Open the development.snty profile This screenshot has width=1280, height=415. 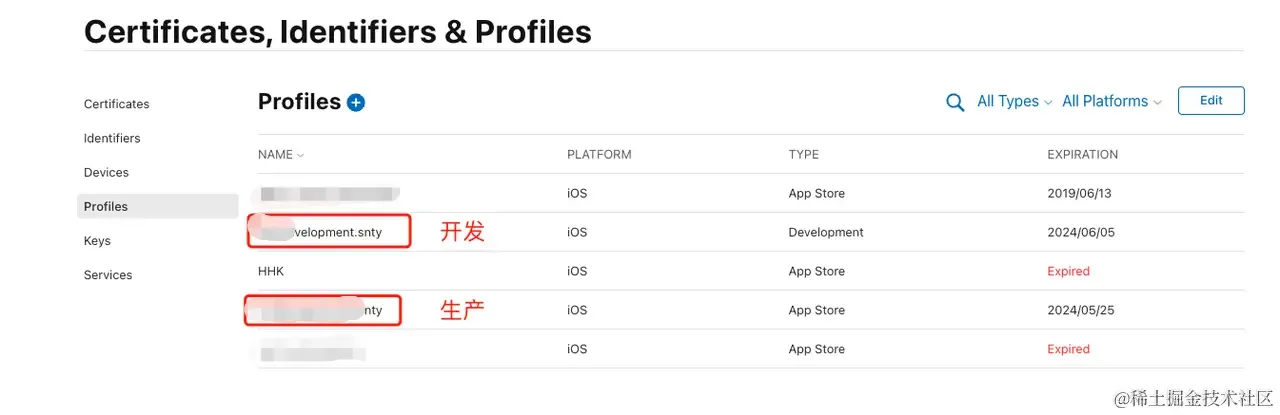pyautogui.click(x=751, y=232)
